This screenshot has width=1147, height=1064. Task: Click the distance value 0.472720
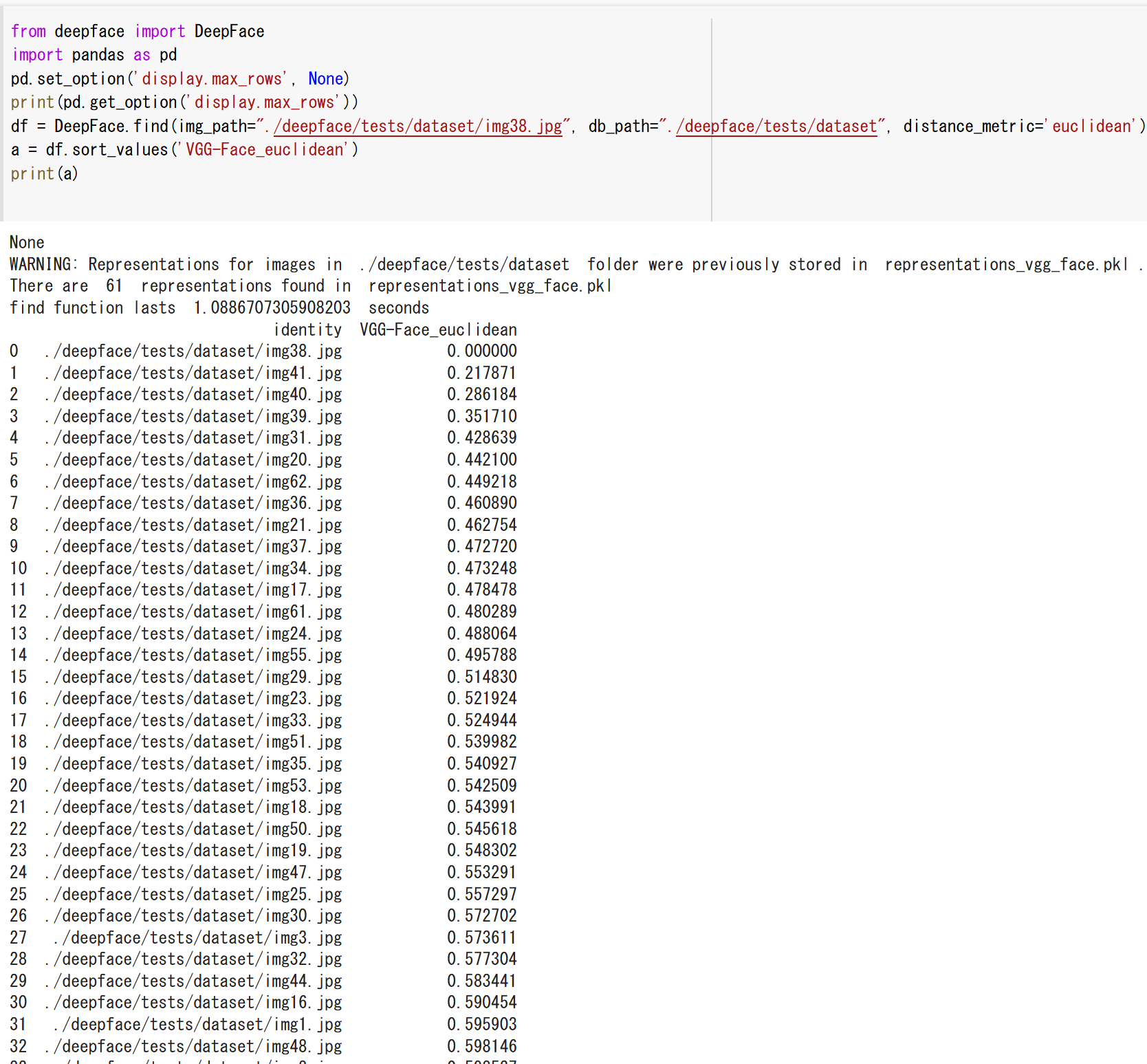tap(482, 547)
